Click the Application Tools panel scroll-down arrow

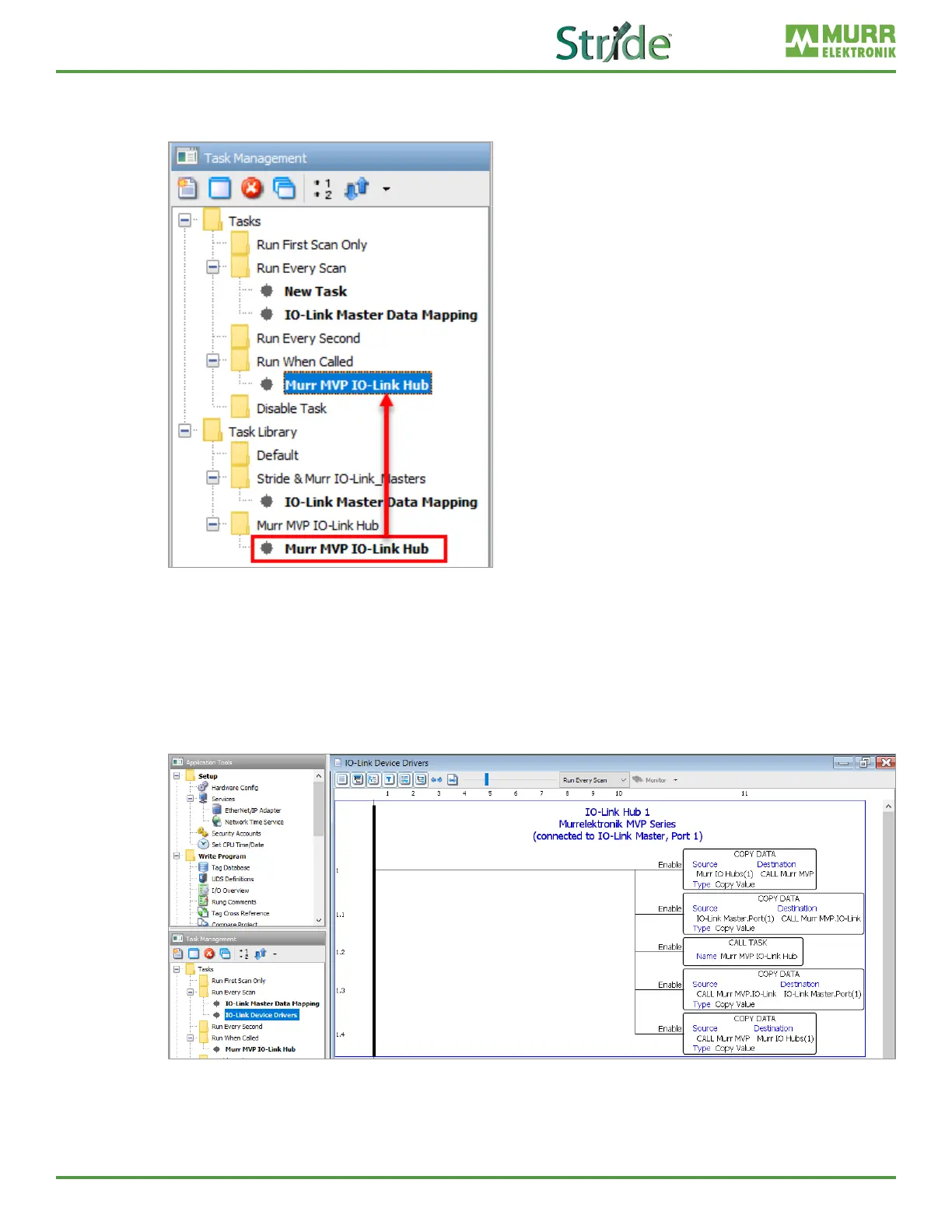pyautogui.click(x=319, y=919)
